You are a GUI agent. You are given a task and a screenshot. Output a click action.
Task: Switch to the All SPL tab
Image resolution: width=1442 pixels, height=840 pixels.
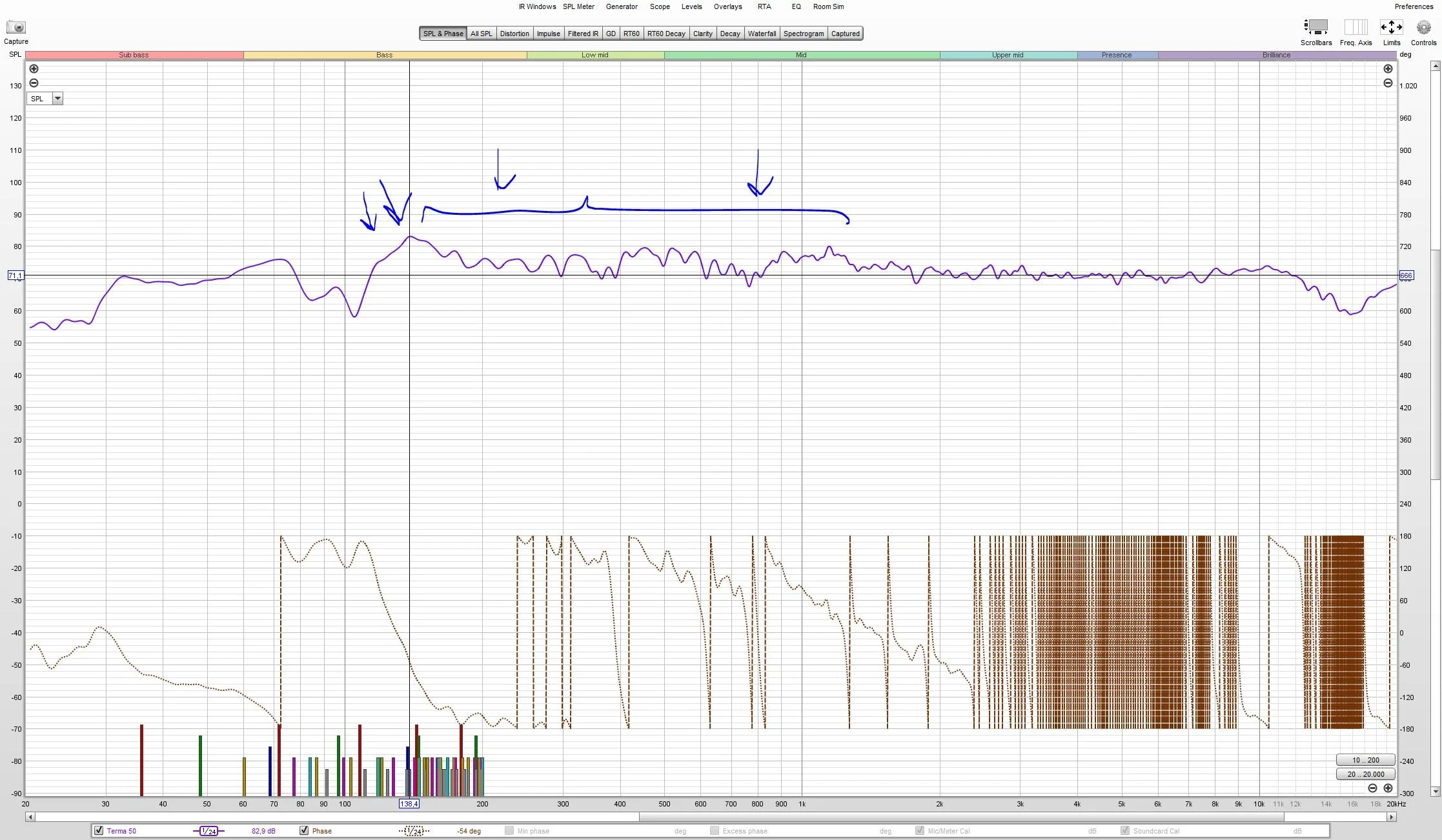point(482,34)
